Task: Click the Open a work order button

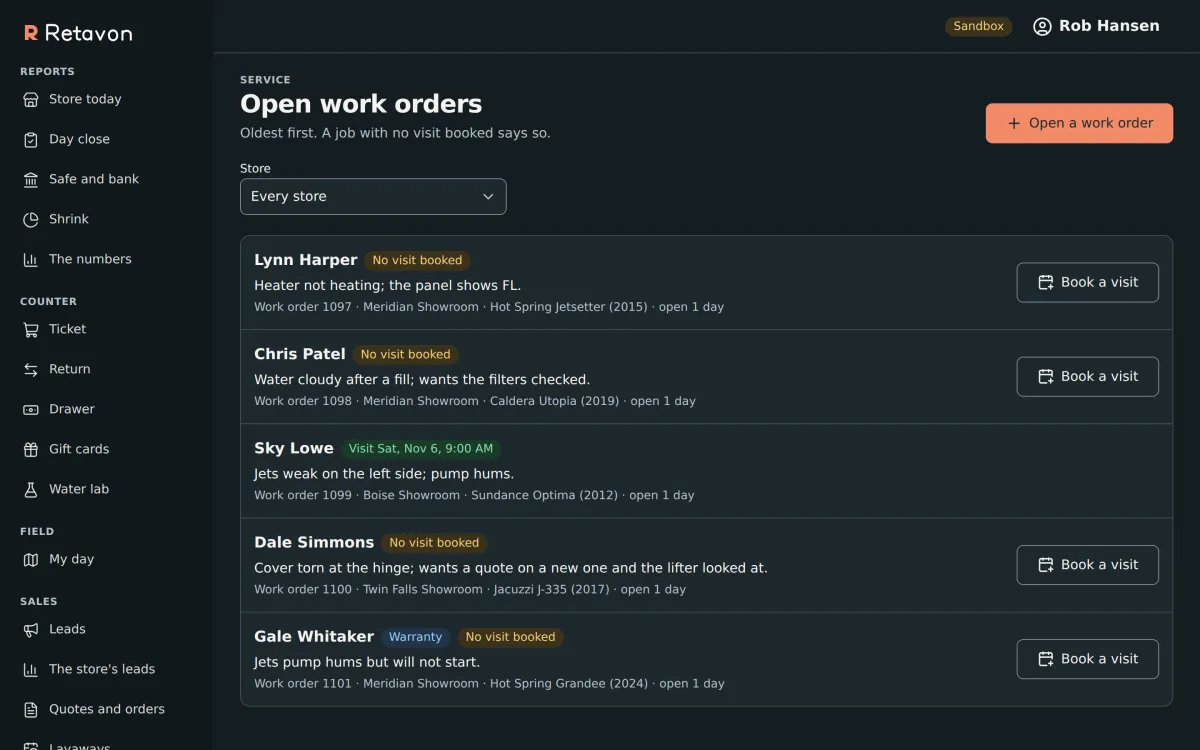Action: coord(1079,123)
